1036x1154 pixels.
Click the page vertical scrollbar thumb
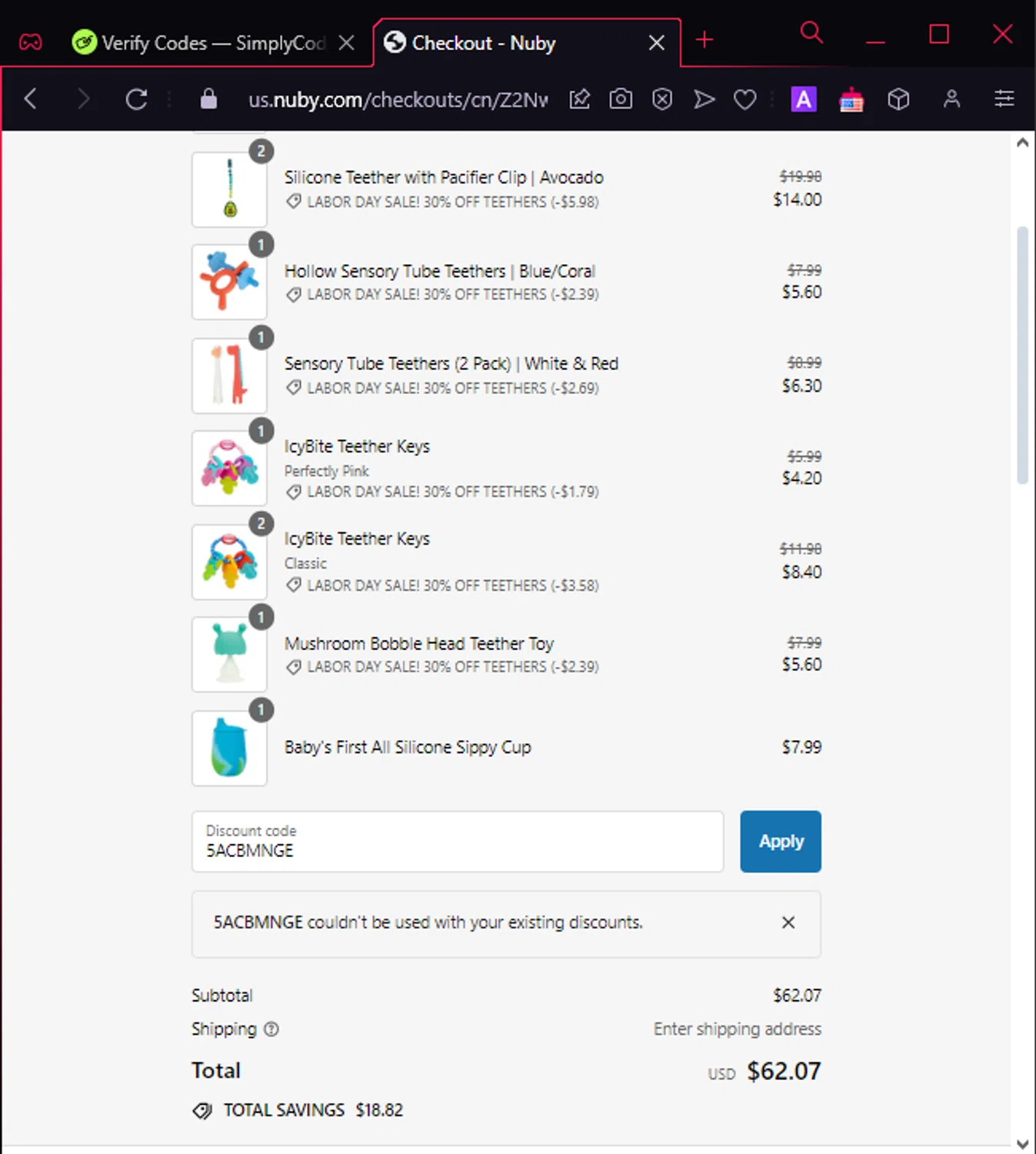click(x=1022, y=355)
